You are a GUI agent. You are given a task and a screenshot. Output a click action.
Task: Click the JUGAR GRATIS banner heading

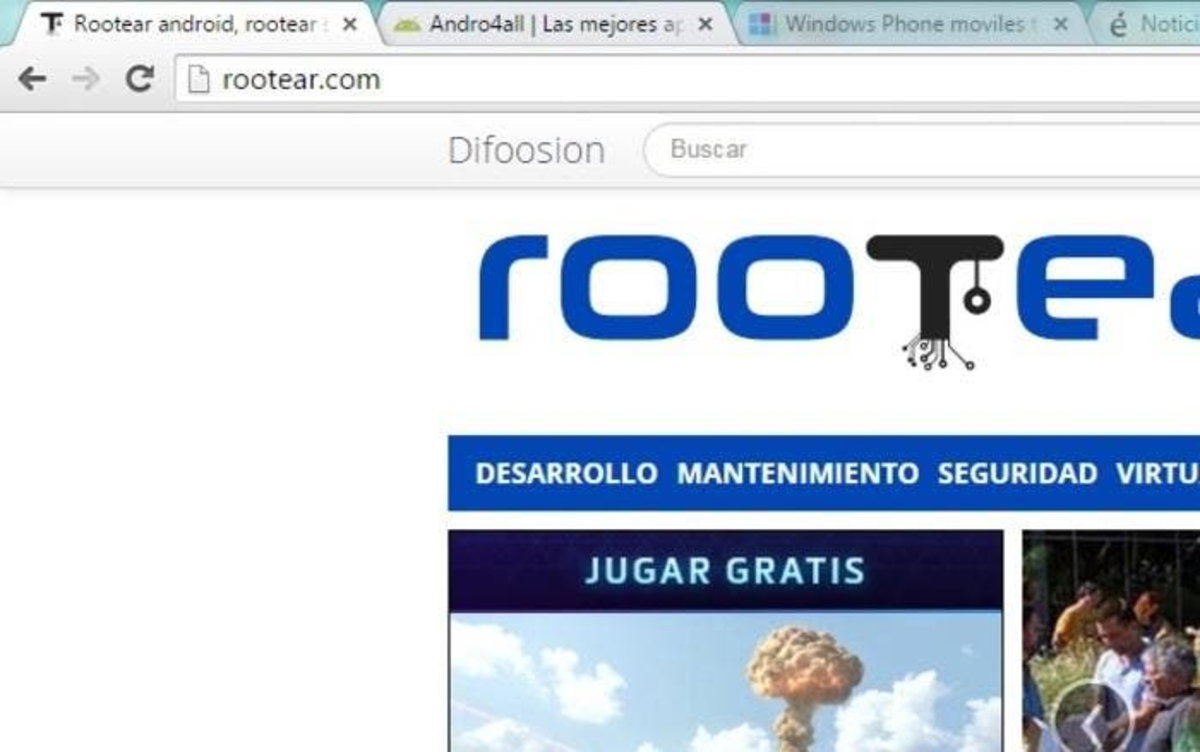[725, 570]
